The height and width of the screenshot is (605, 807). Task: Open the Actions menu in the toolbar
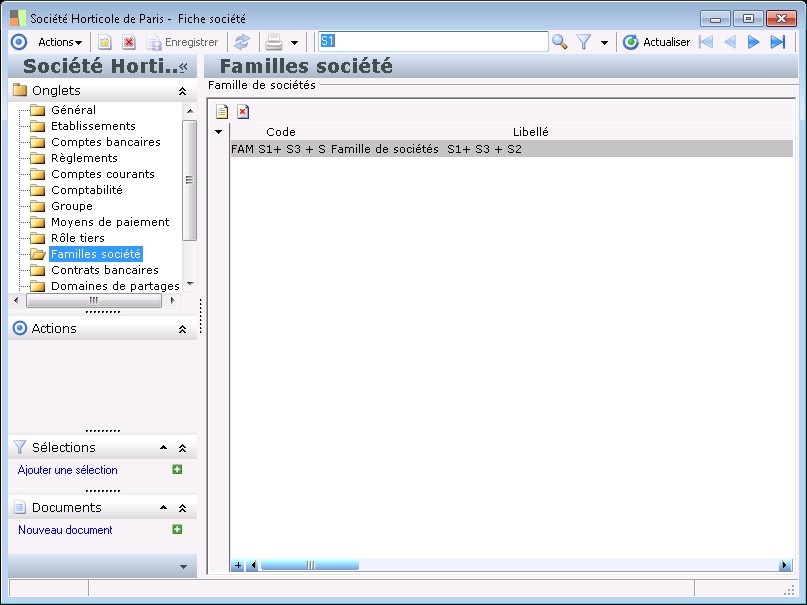[x=60, y=42]
